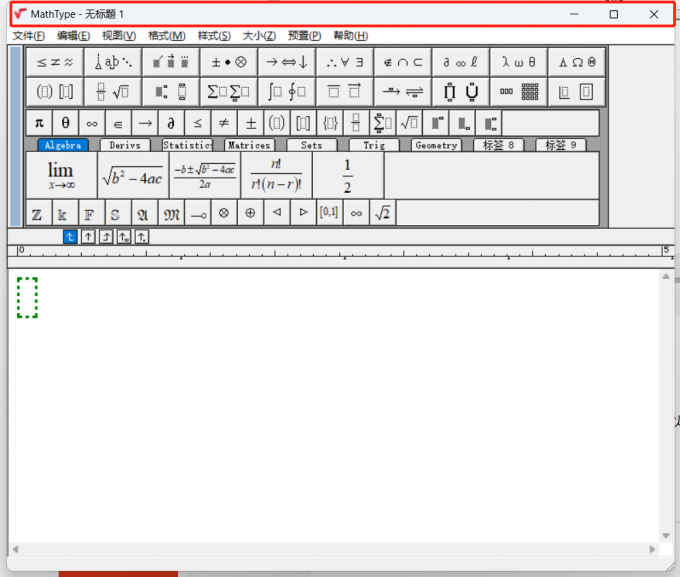This screenshot has height=577, width=680.
Task: Open the underbar and overbar templates palette
Action: (x=345, y=92)
